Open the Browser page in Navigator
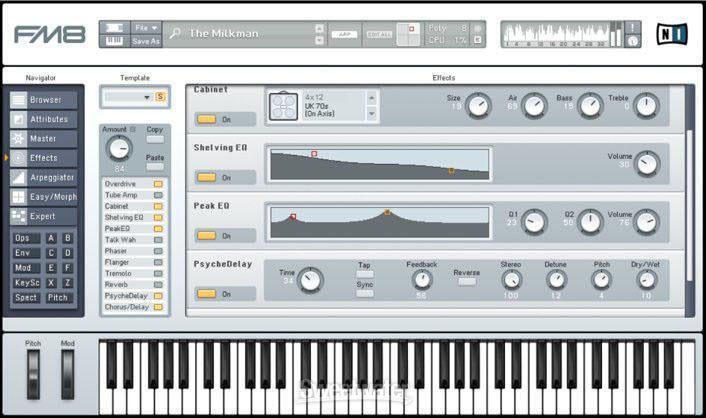Image resolution: width=706 pixels, height=418 pixels. [43, 100]
